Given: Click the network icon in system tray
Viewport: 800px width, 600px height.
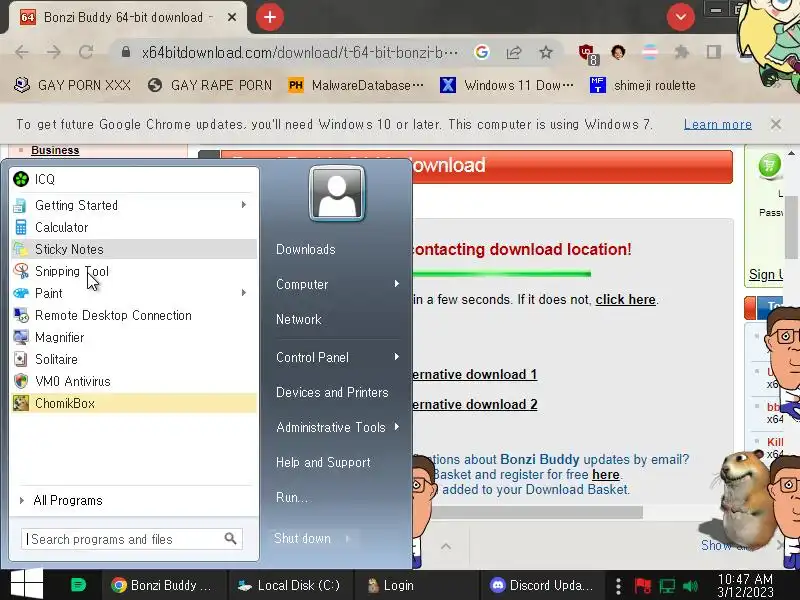Looking at the screenshot, I should click(666, 586).
